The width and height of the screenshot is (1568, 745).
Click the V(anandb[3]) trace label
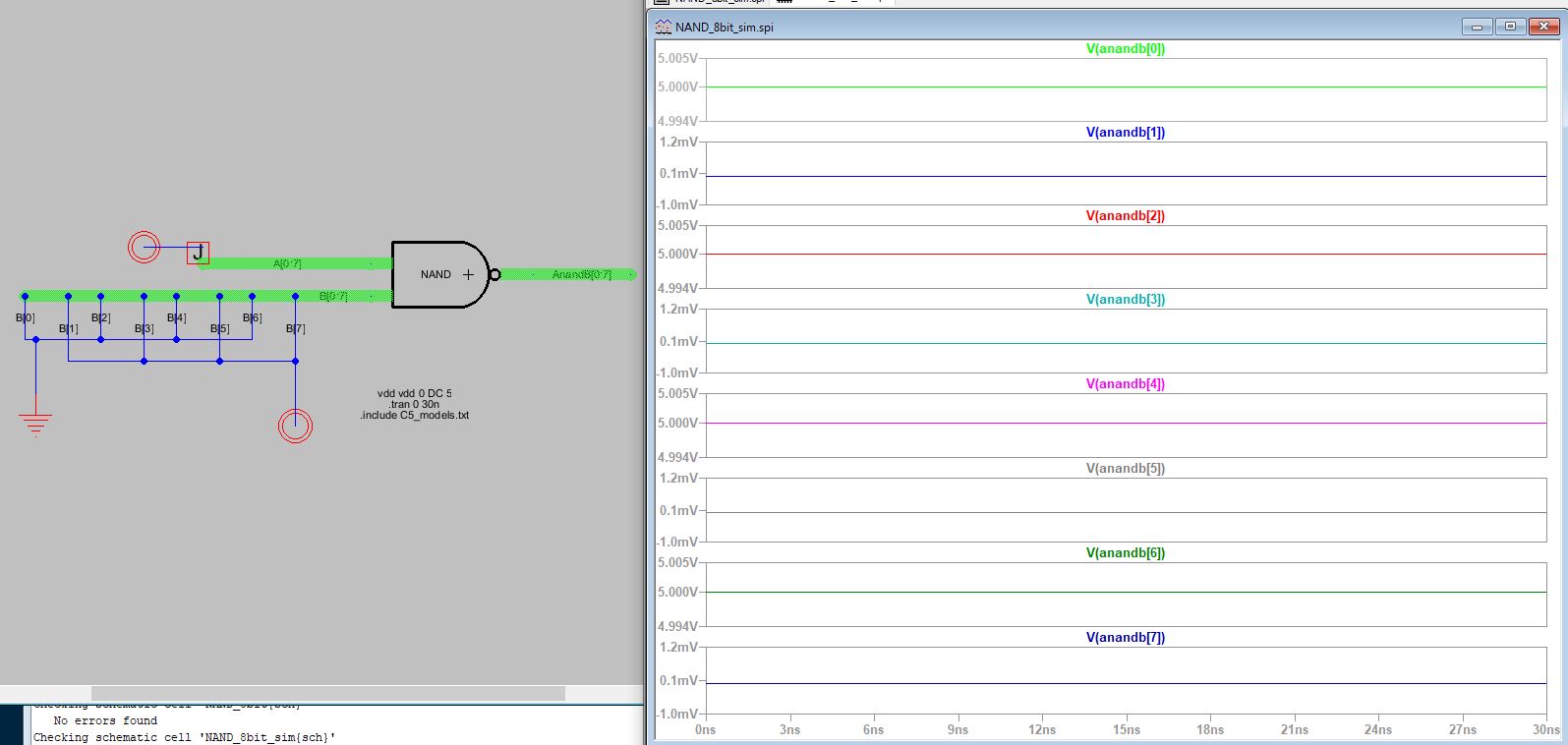pos(1125,300)
